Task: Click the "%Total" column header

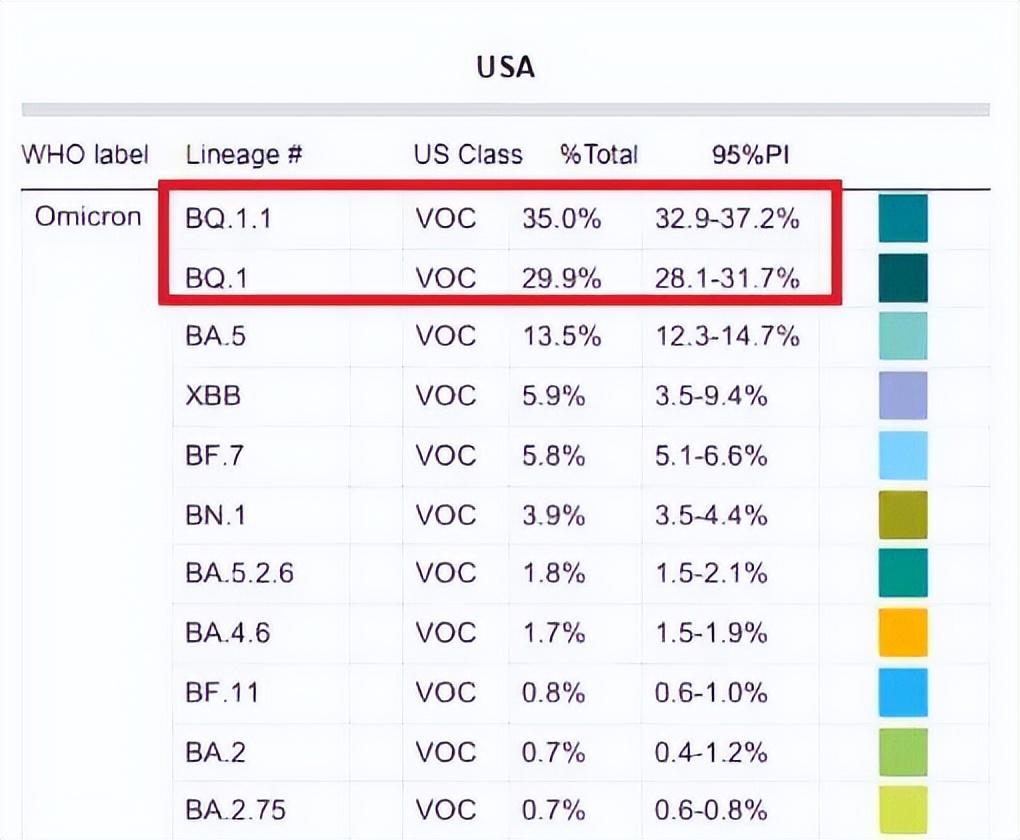Action: point(598,155)
